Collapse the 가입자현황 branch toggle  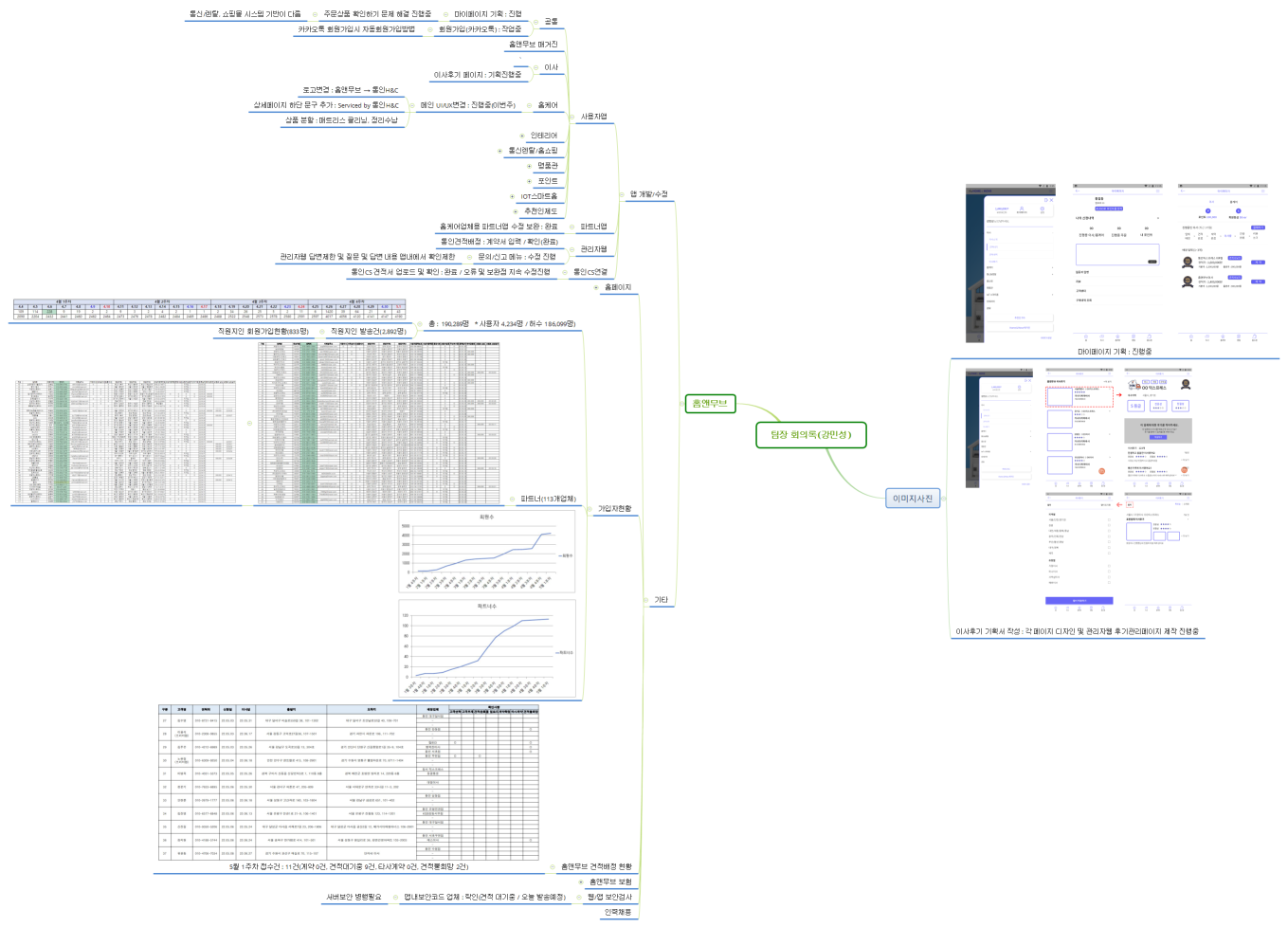coord(590,510)
